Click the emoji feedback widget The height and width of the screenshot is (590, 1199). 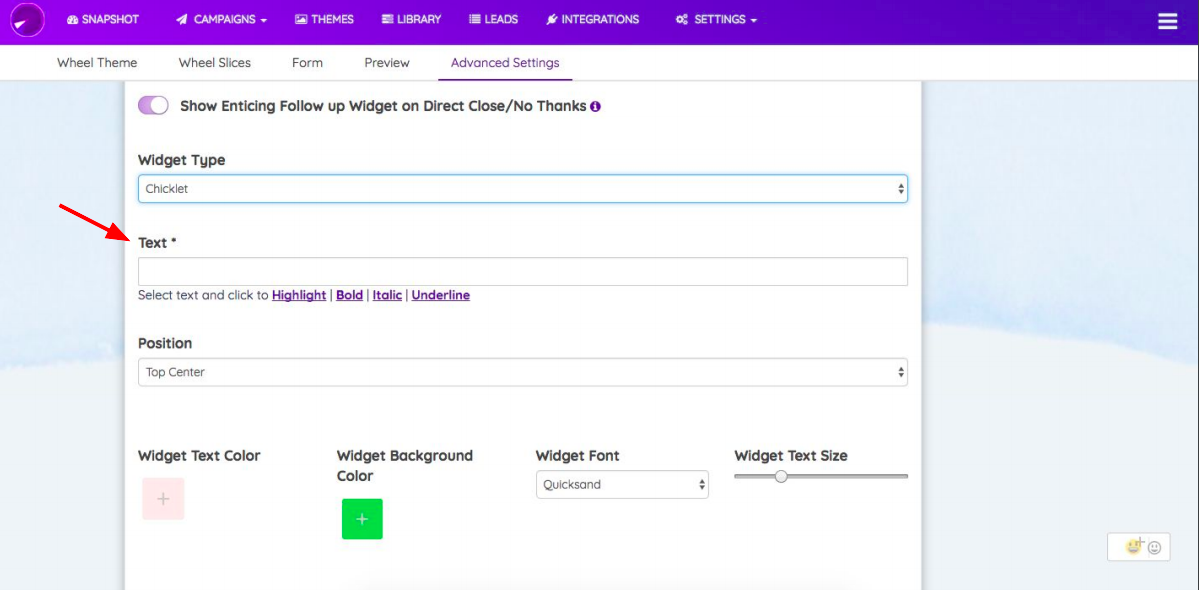[1139, 546]
